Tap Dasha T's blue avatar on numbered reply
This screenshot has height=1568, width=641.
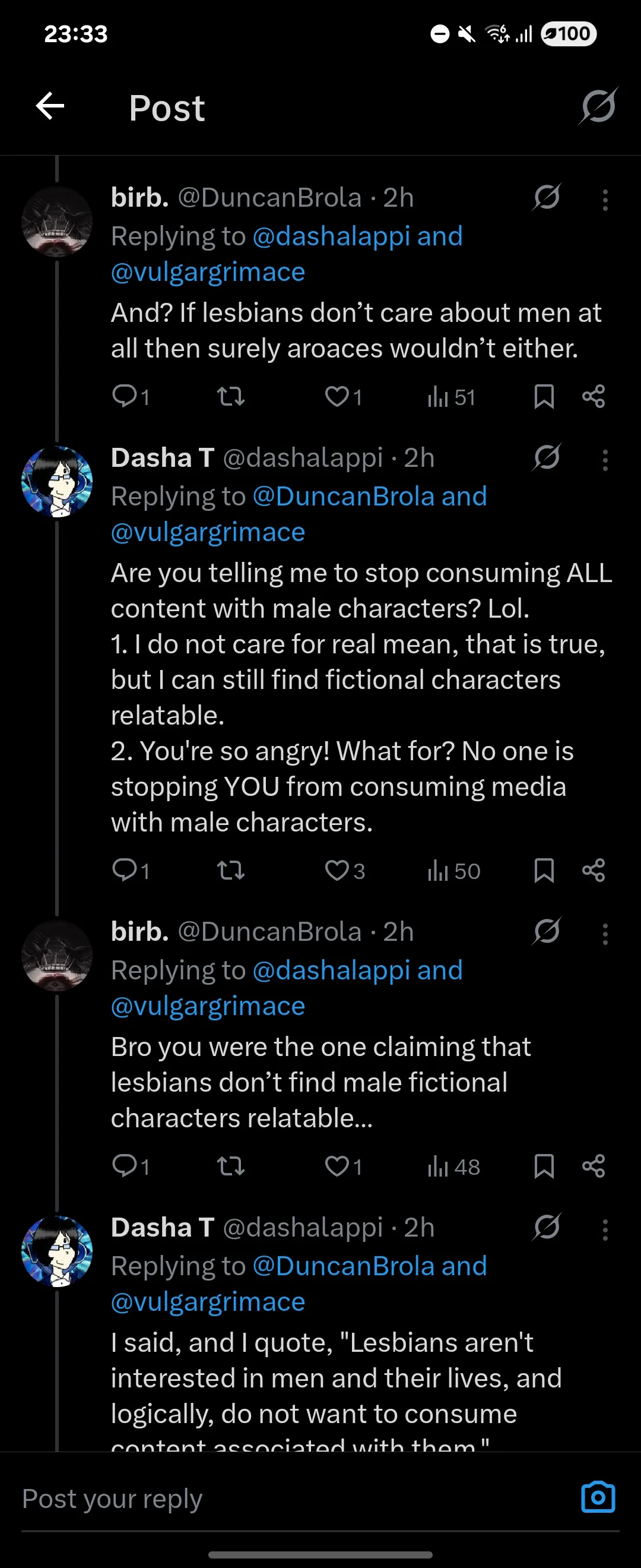coord(57,482)
